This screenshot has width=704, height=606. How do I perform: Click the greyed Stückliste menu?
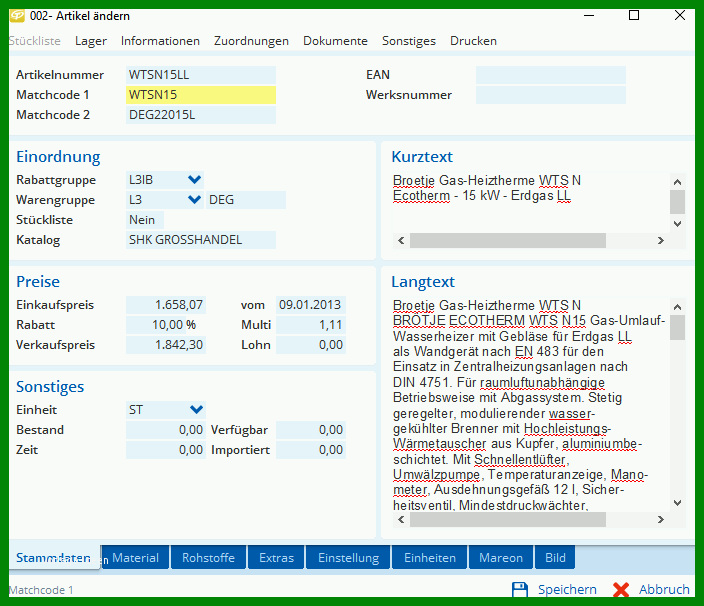click(x=35, y=41)
